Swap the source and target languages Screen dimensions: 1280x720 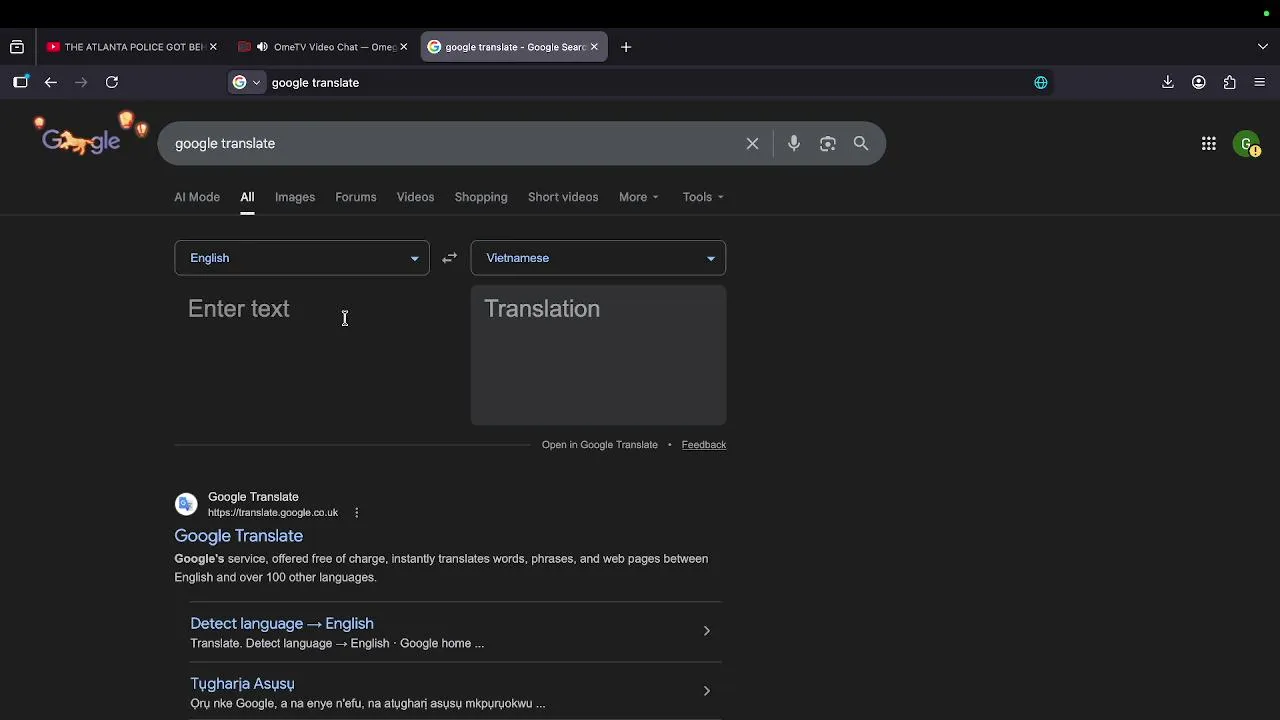tap(450, 258)
